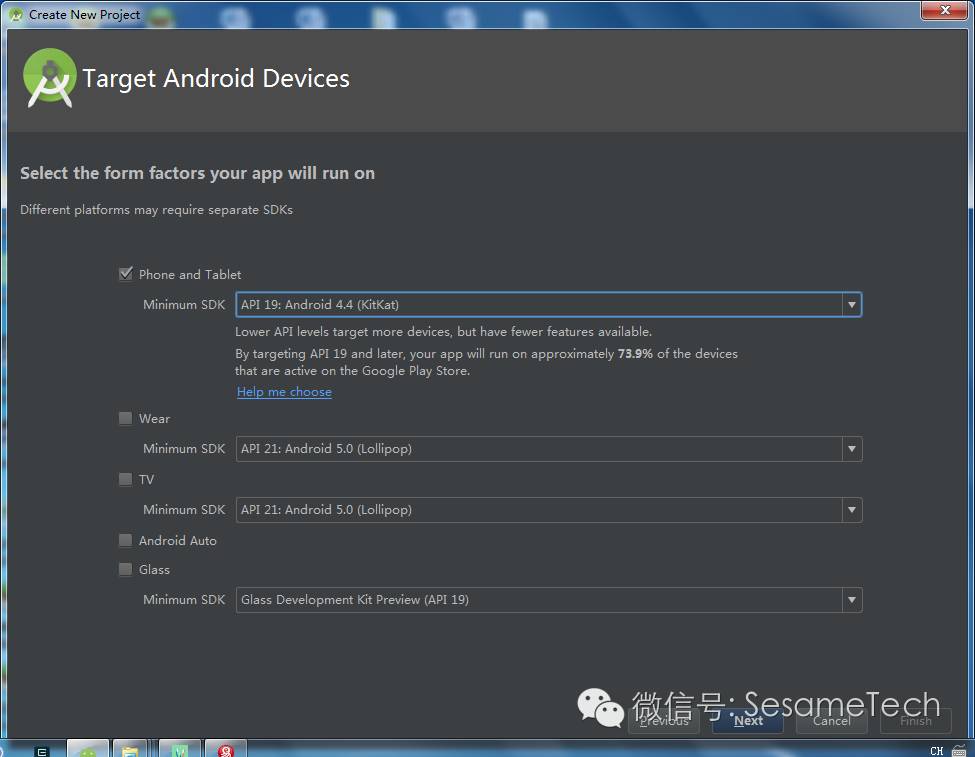Enable the TV form factor checkbox
The height and width of the screenshot is (757, 975).
pyautogui.click(x=126, y=479)
